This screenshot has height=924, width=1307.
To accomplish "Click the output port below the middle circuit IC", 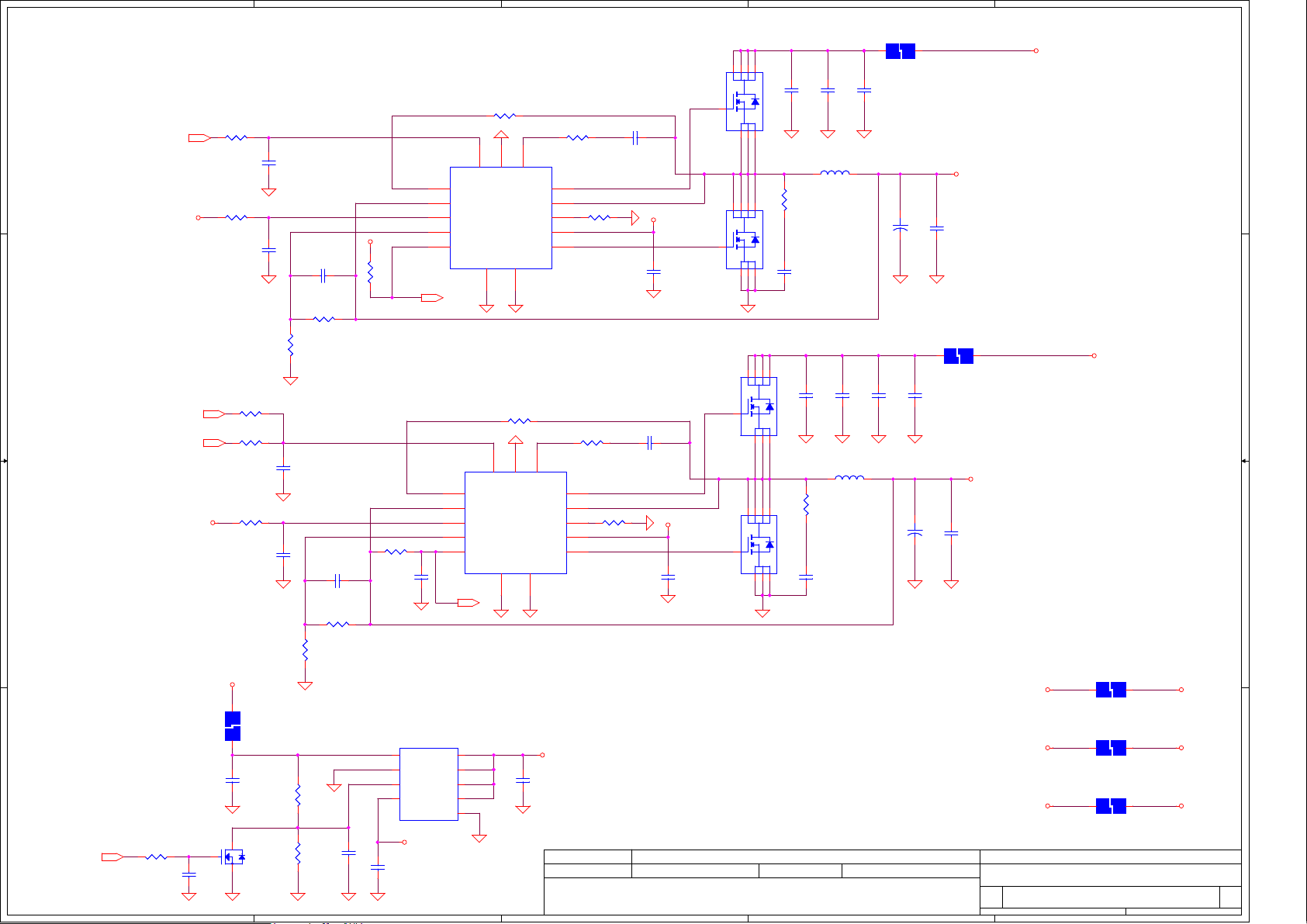I will click(469, 603).
